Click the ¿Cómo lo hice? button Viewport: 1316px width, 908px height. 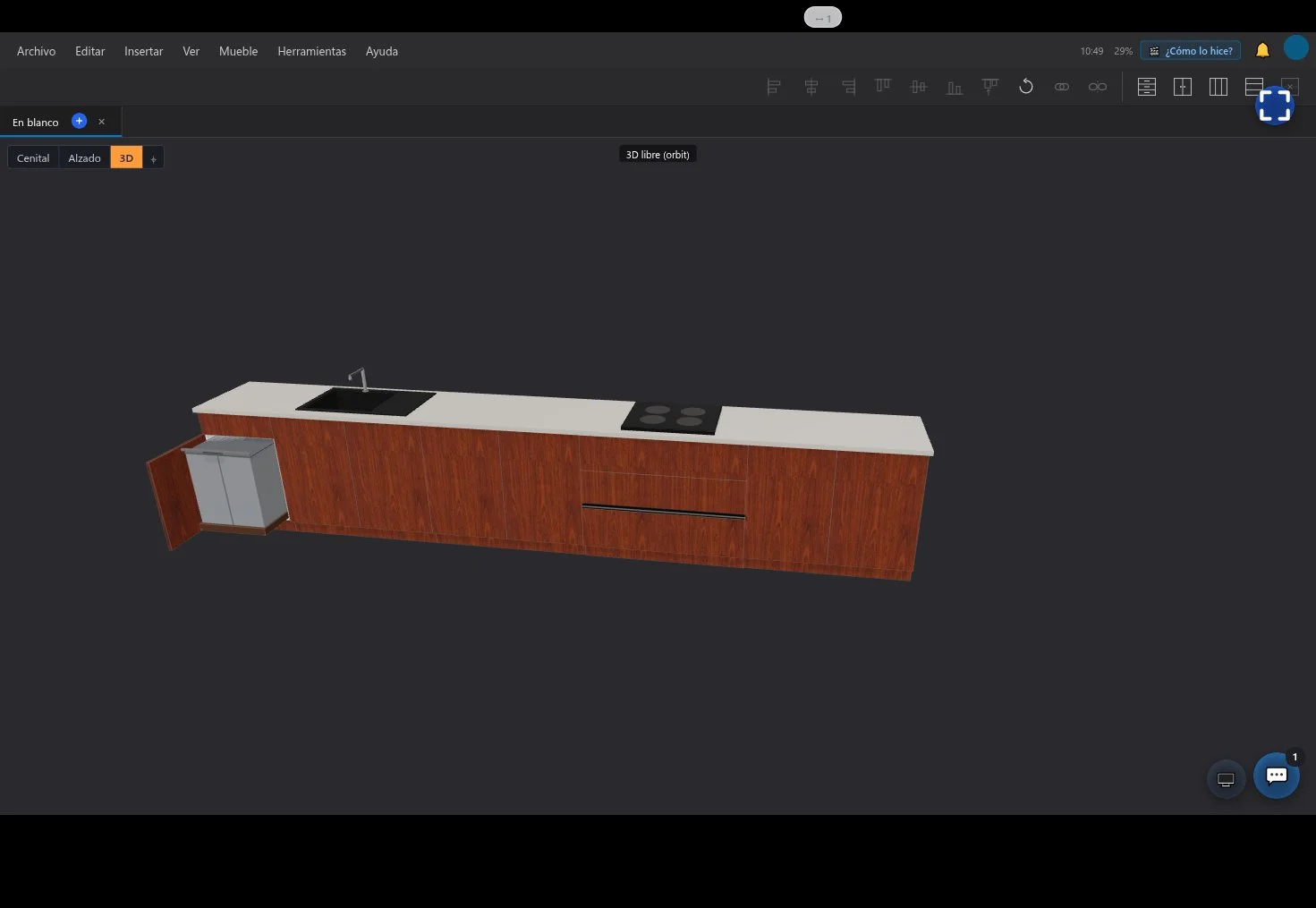pyautogui.click(x=1190, y=51)
